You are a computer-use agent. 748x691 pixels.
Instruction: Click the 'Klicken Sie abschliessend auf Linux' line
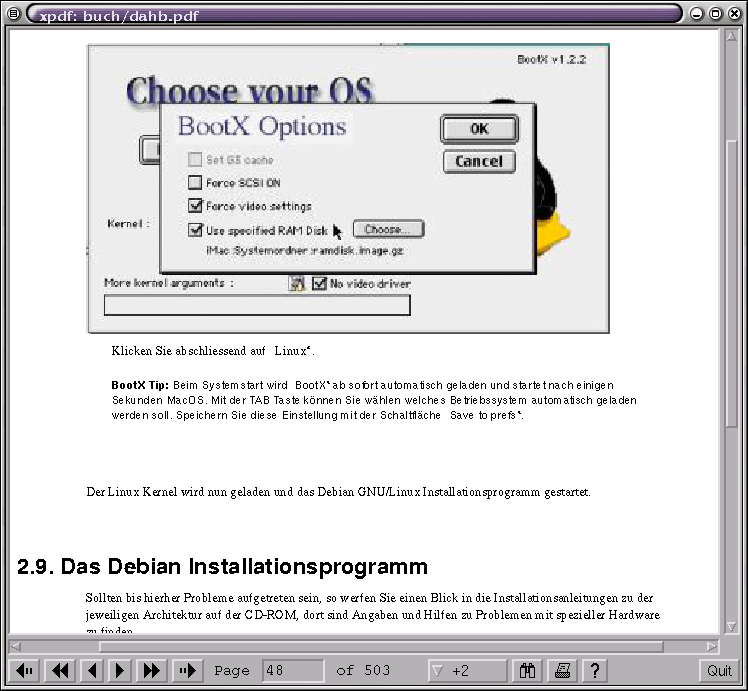coord(213,351)
